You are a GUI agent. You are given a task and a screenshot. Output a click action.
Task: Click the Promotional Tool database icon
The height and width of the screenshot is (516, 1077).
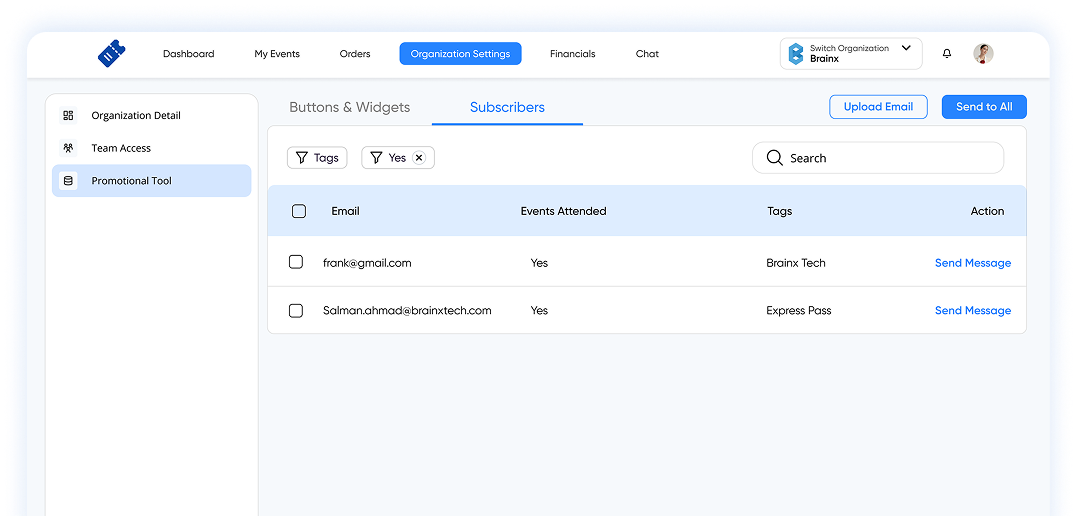(68, 181)
